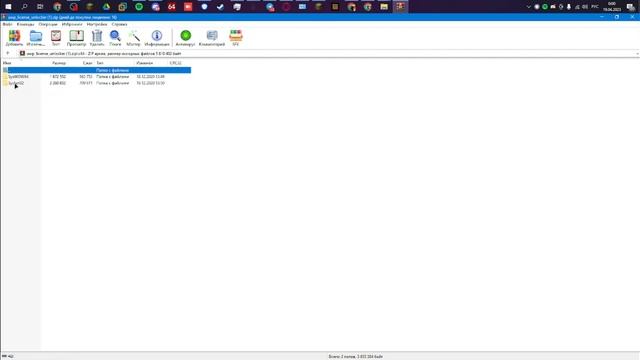
Task: Run the green virus scan icon
Action: click(186, 36)
